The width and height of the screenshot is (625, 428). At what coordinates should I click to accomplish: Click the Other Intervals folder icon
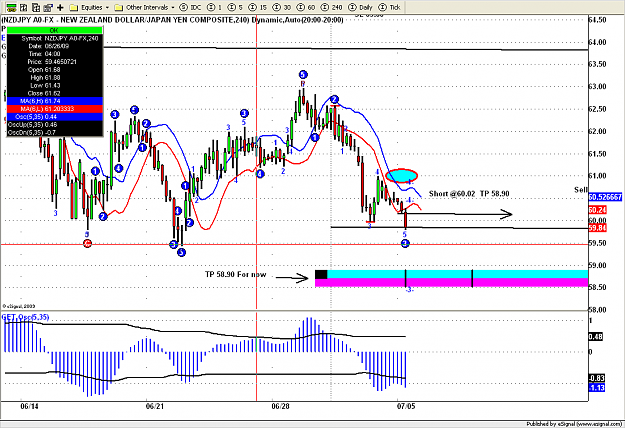click(x=118, y=7)
